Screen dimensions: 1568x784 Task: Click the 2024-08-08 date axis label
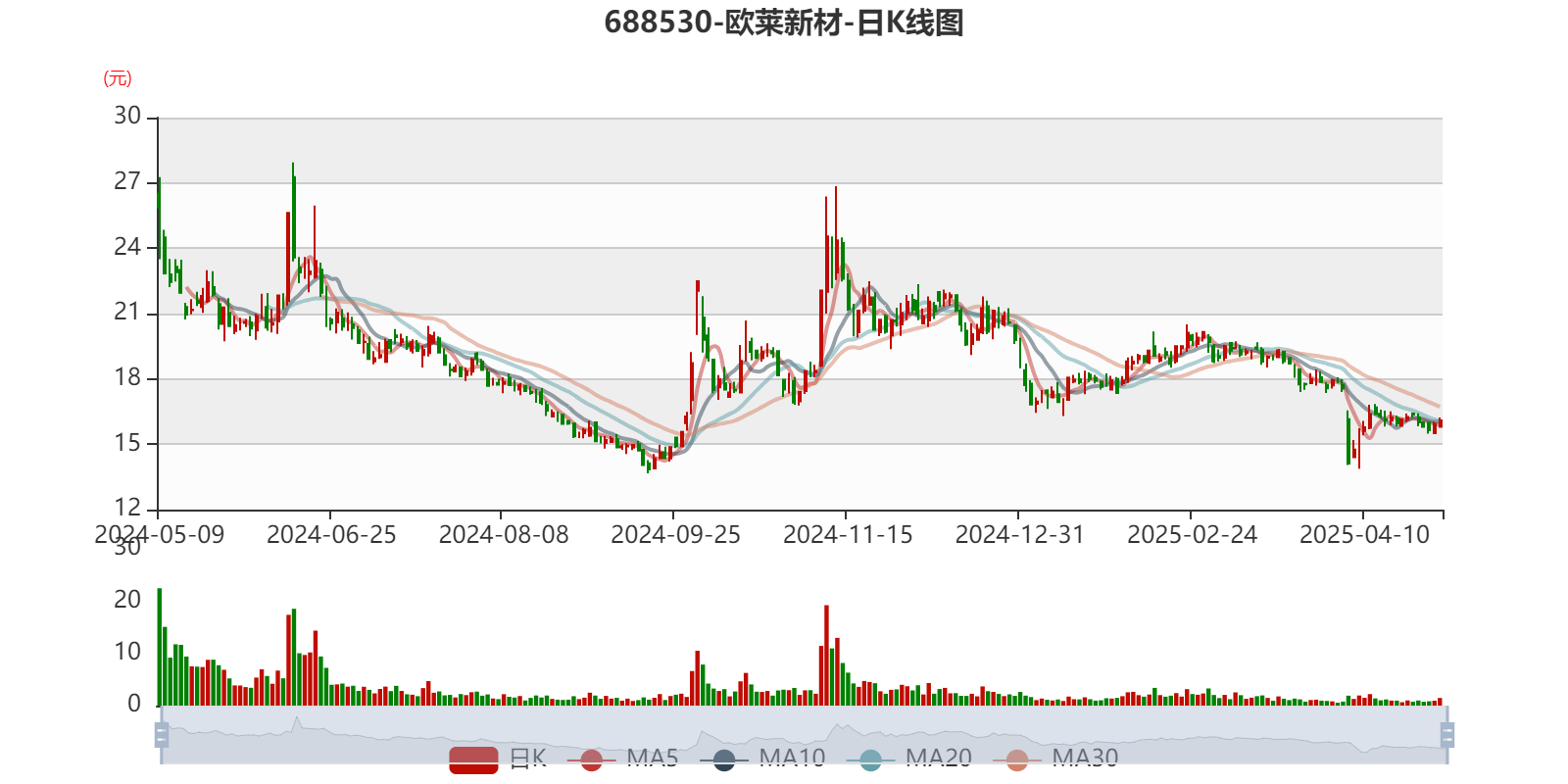(x=504, y=535)
